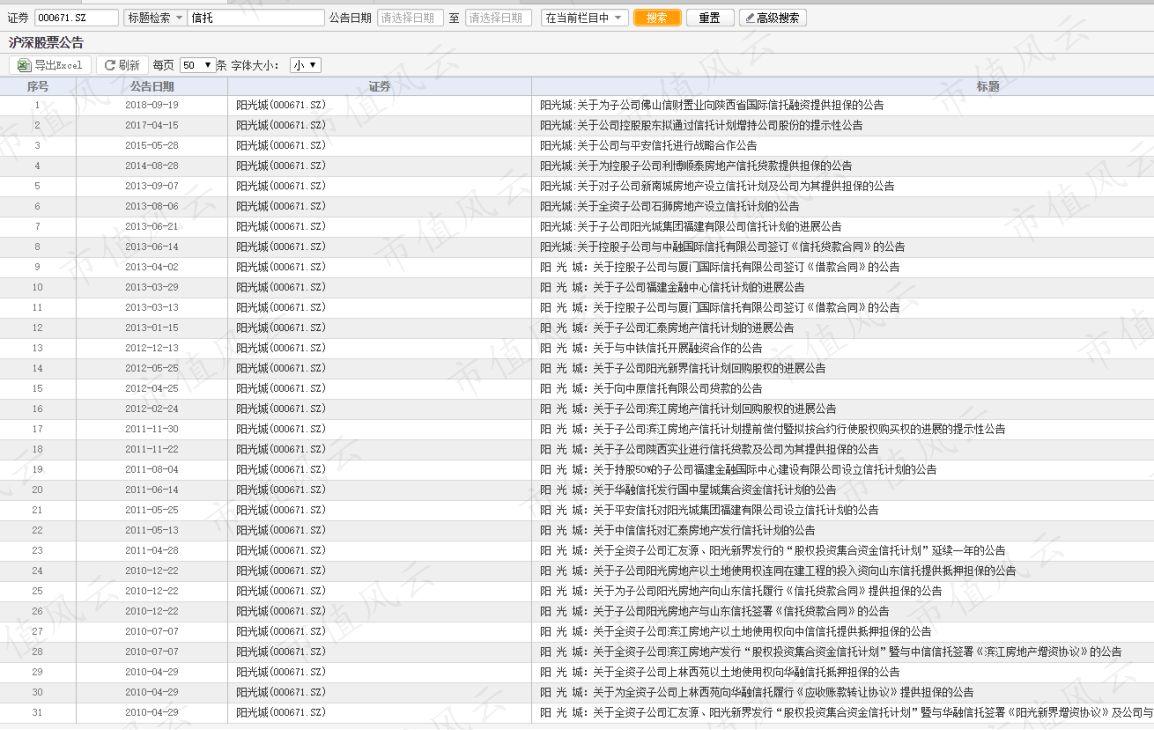Click the orange 搜索 button
The width and height of the screenshot is (1154, 730).
[656, 18]
